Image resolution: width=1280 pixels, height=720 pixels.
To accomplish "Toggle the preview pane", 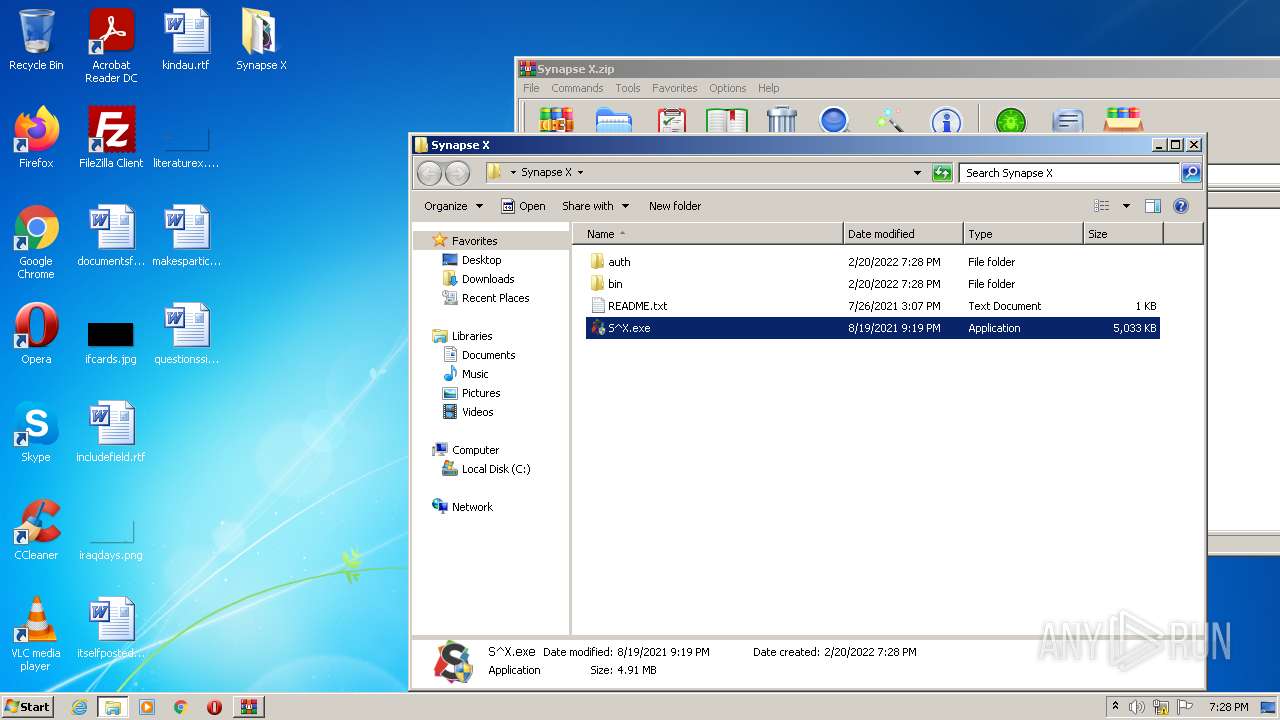I will click(1153, 206).
